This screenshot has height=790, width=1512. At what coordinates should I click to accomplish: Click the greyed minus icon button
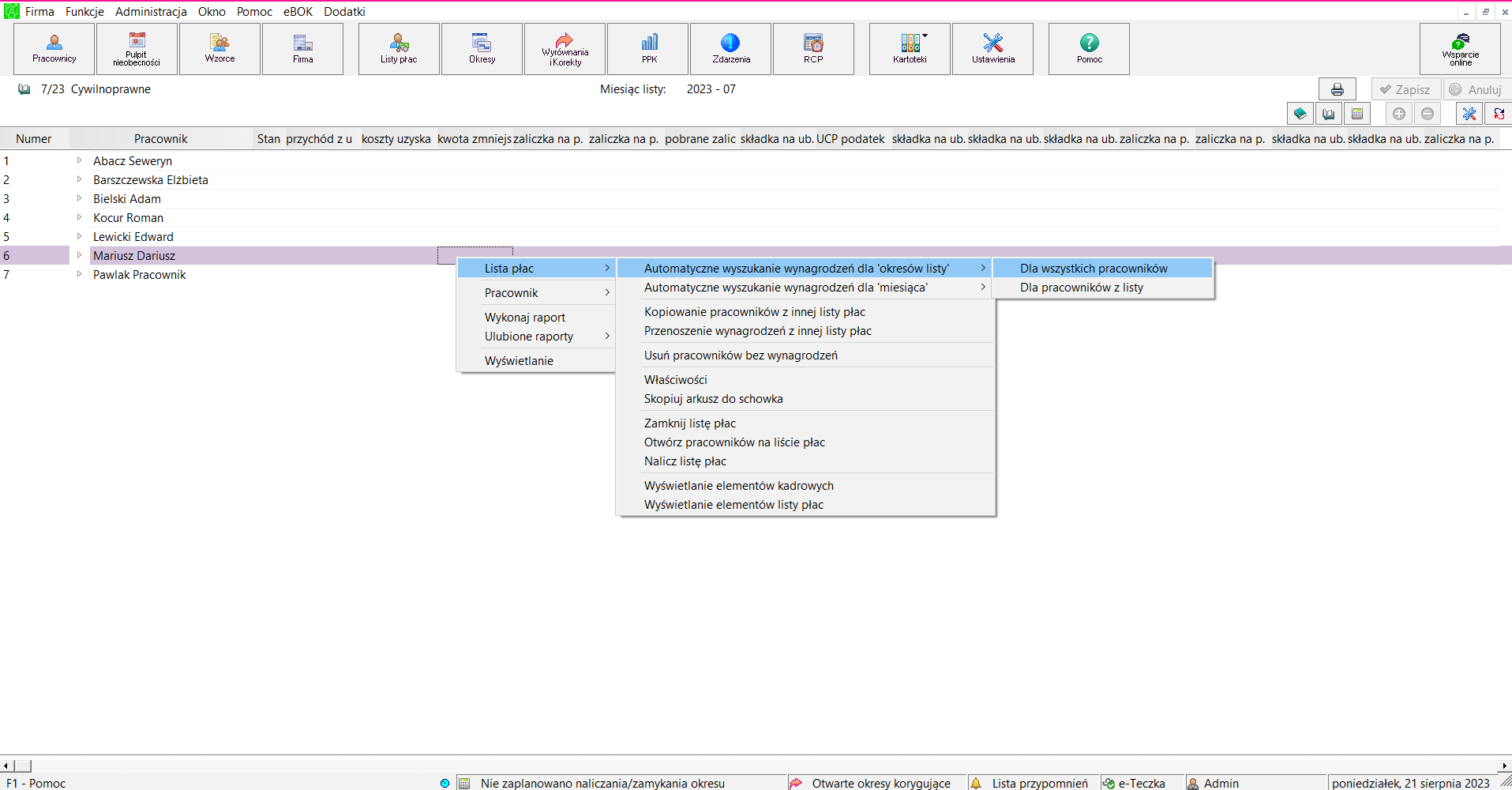1428,114
